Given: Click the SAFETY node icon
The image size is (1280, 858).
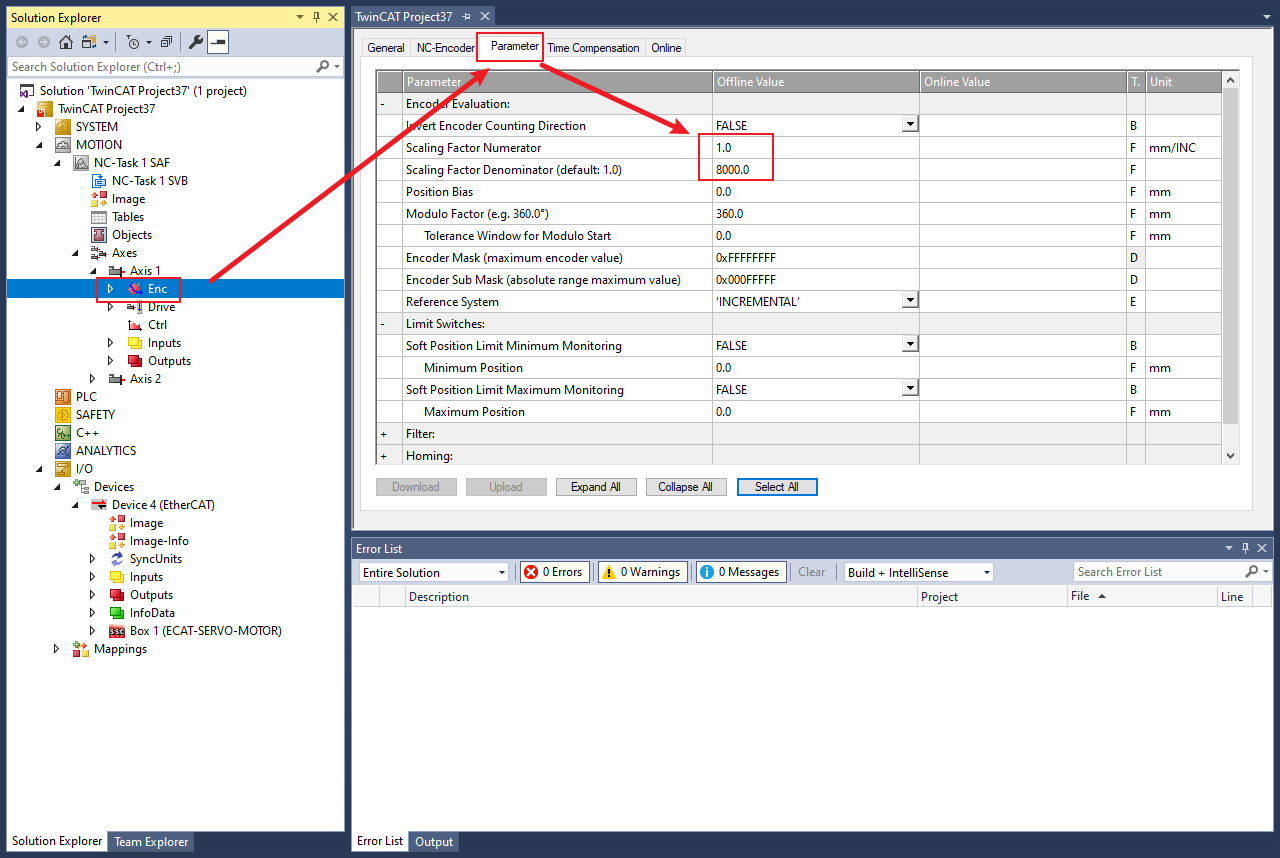Looking at the screenshot, I should [x=62, y=415].
